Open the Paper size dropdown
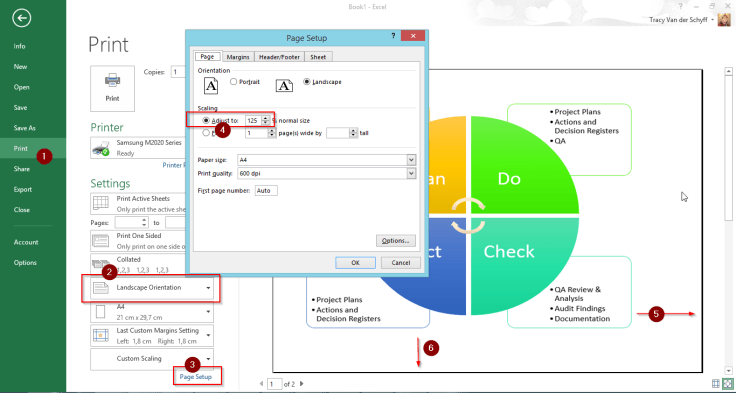This screenshot has height=393, width=736. click(411, 160)
